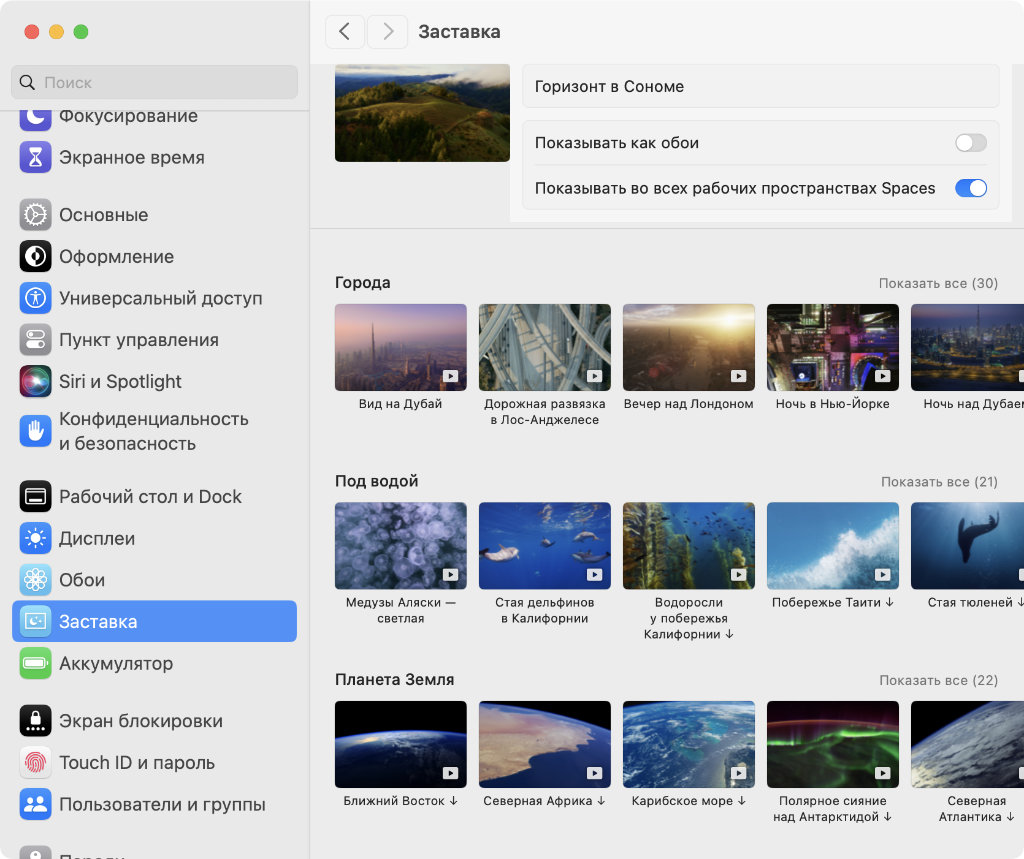Disable the show on all Spaces switch

click(x=970, y=188)
